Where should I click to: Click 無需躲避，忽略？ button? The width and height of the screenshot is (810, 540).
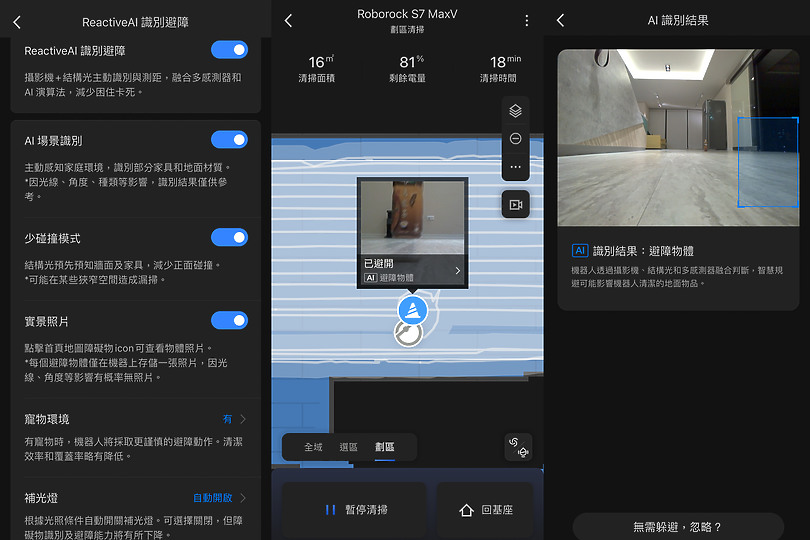click(678, 527)
